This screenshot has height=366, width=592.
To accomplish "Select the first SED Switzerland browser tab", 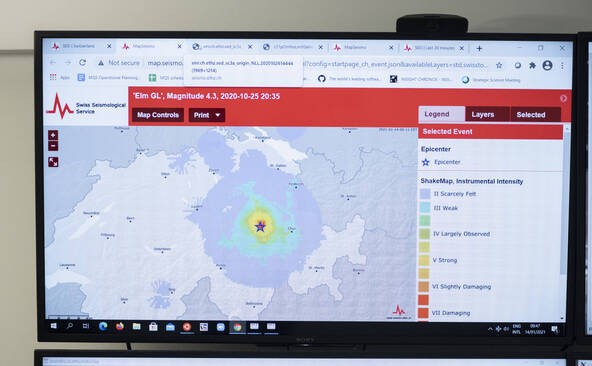I will click(x=82, y=46).
